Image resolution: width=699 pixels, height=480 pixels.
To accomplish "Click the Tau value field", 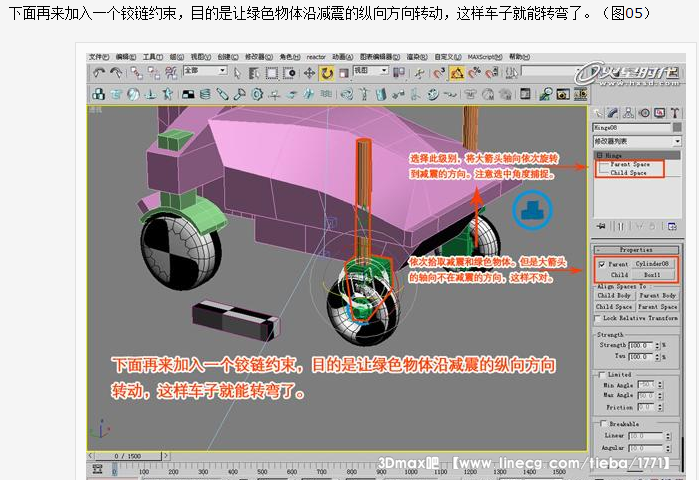I will point(641,357).
